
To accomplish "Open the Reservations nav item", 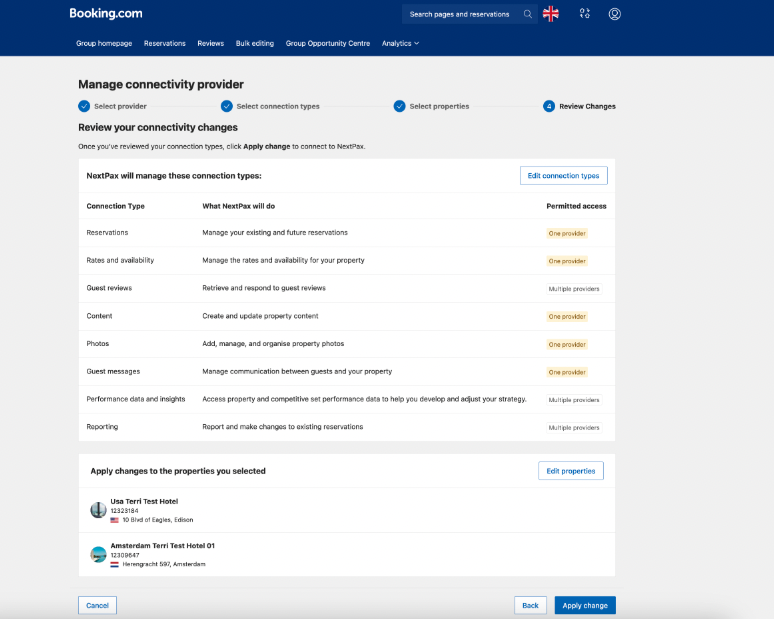I will tap(165, 43).
